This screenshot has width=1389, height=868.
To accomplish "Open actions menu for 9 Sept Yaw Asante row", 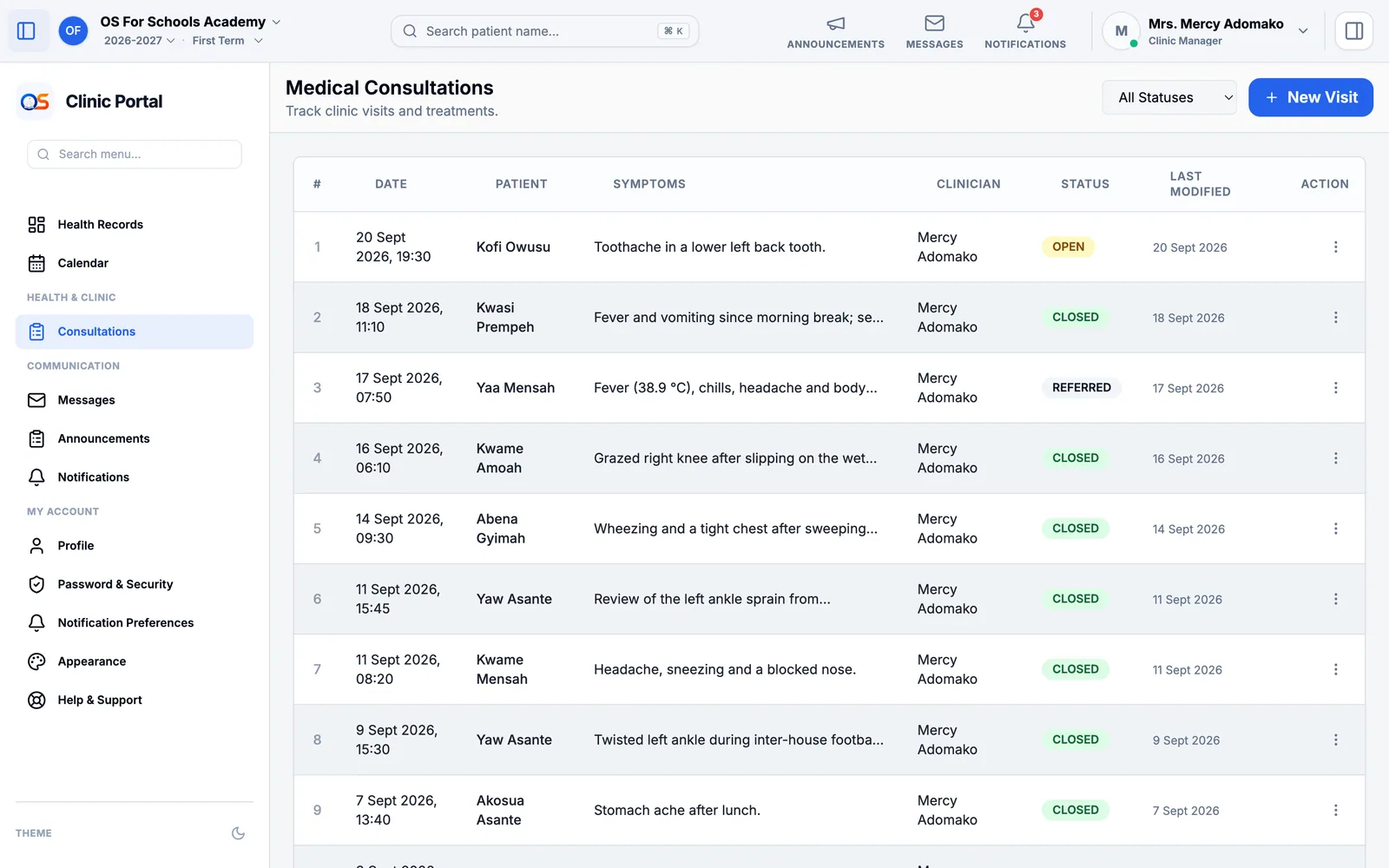I will (1335, 740).
